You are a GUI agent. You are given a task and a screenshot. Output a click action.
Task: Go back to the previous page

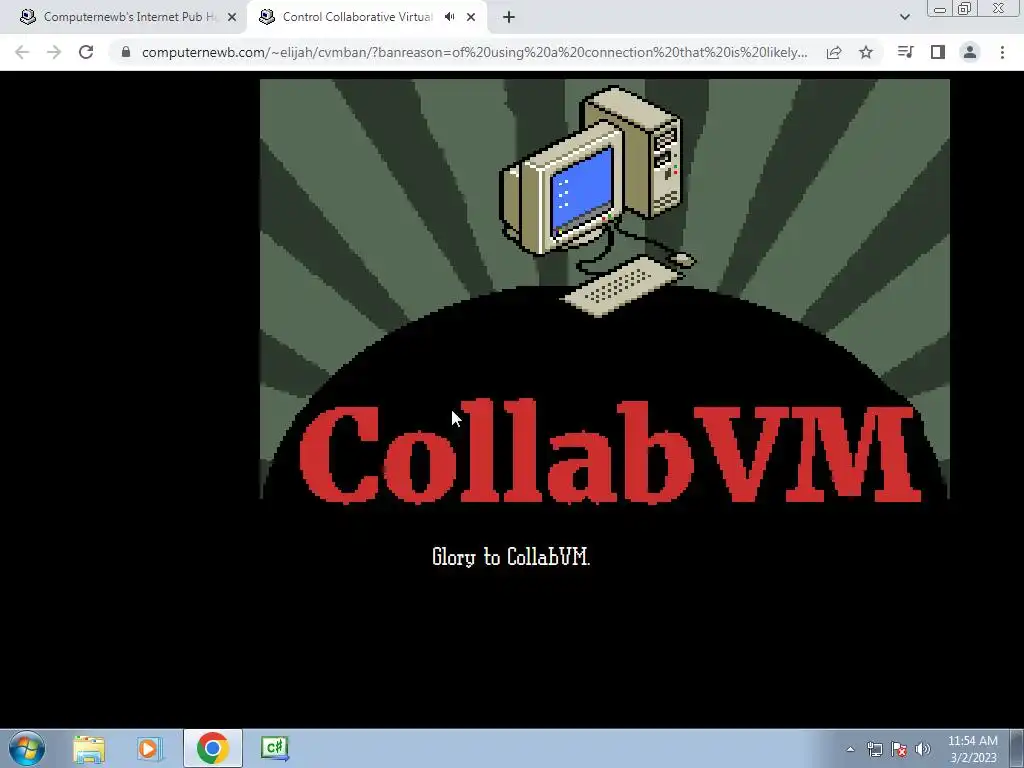(x=22, y=52)
